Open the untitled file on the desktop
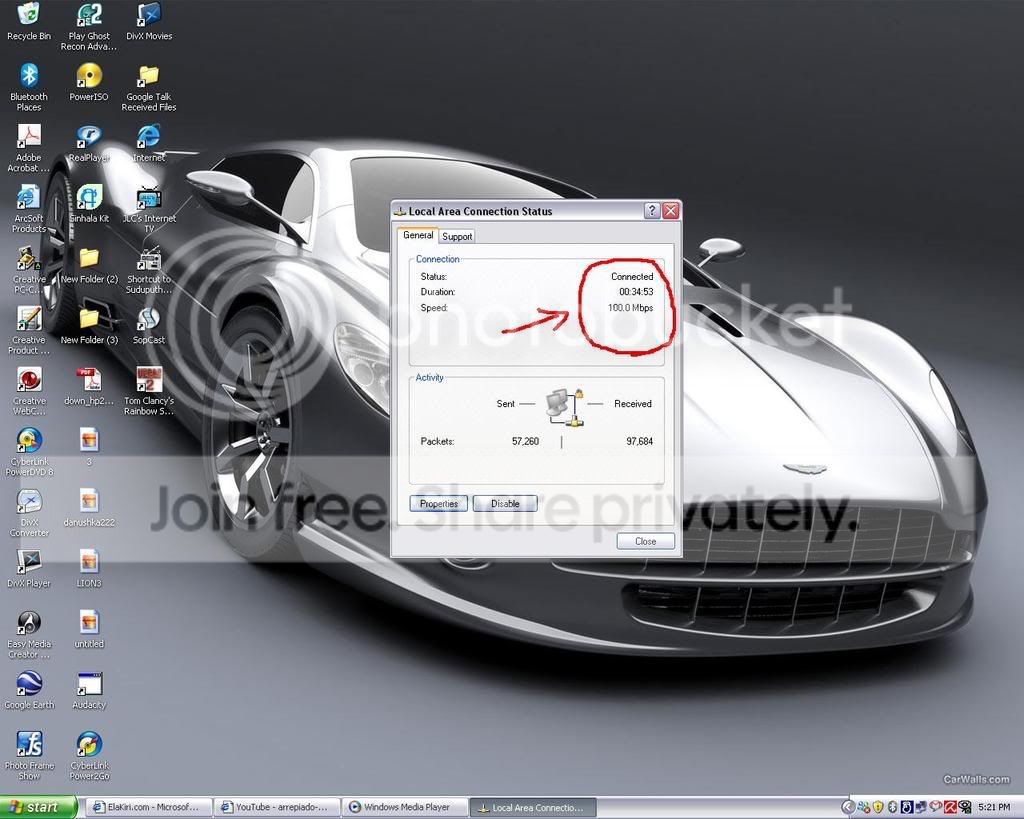This screenshot has width=1024, height=819. [x=89, y=629]
